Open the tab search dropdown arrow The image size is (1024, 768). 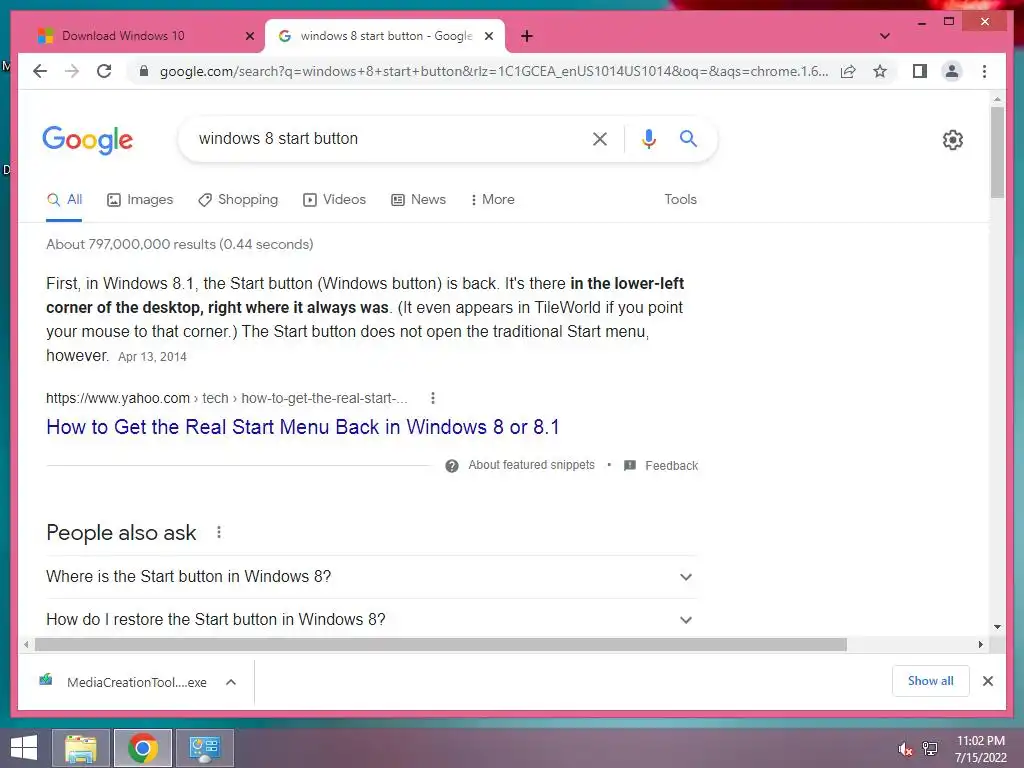pyautogui.click(x=884, y=36)
